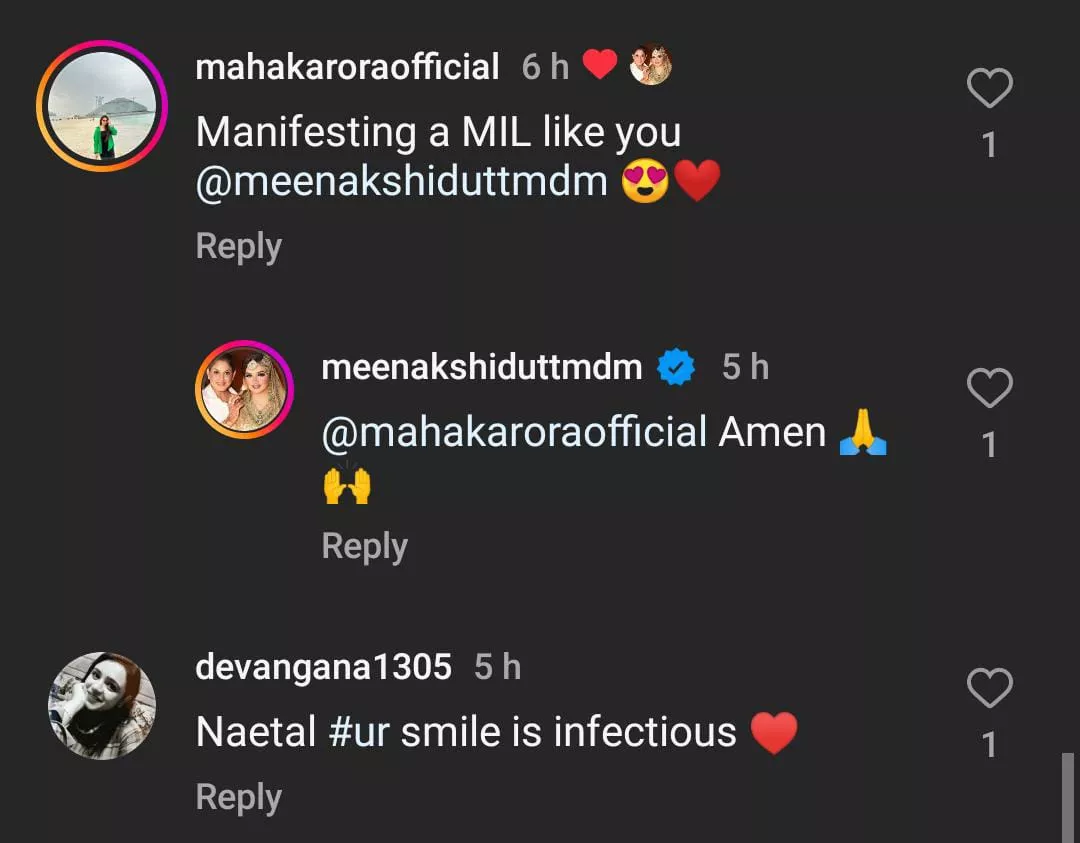
Task: Like mahakaroraofficial's comment with the heart
Action: tap(990, 90)
